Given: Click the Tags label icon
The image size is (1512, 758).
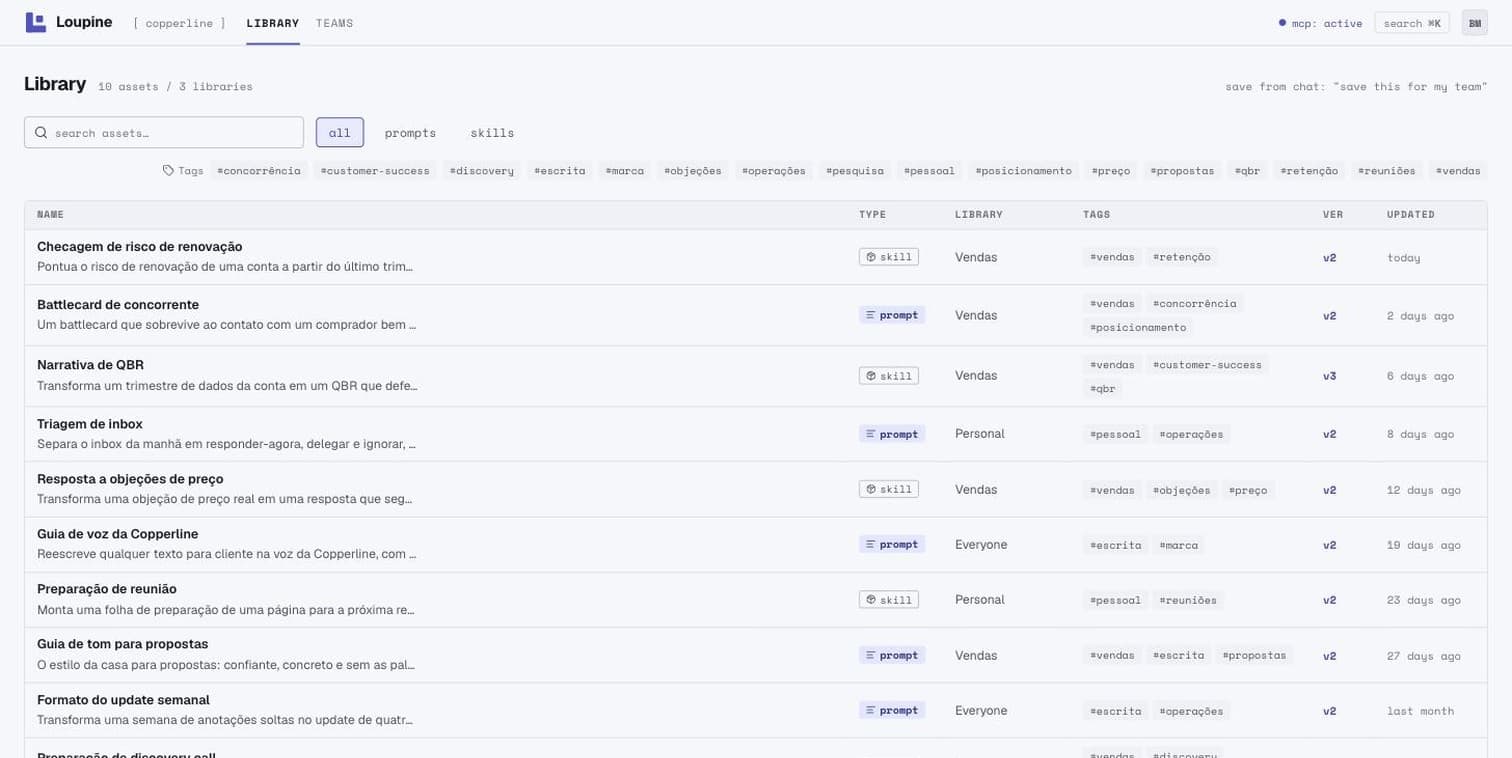Looking at the screenshot, I should pyautogui.click(x=168, y=170).
